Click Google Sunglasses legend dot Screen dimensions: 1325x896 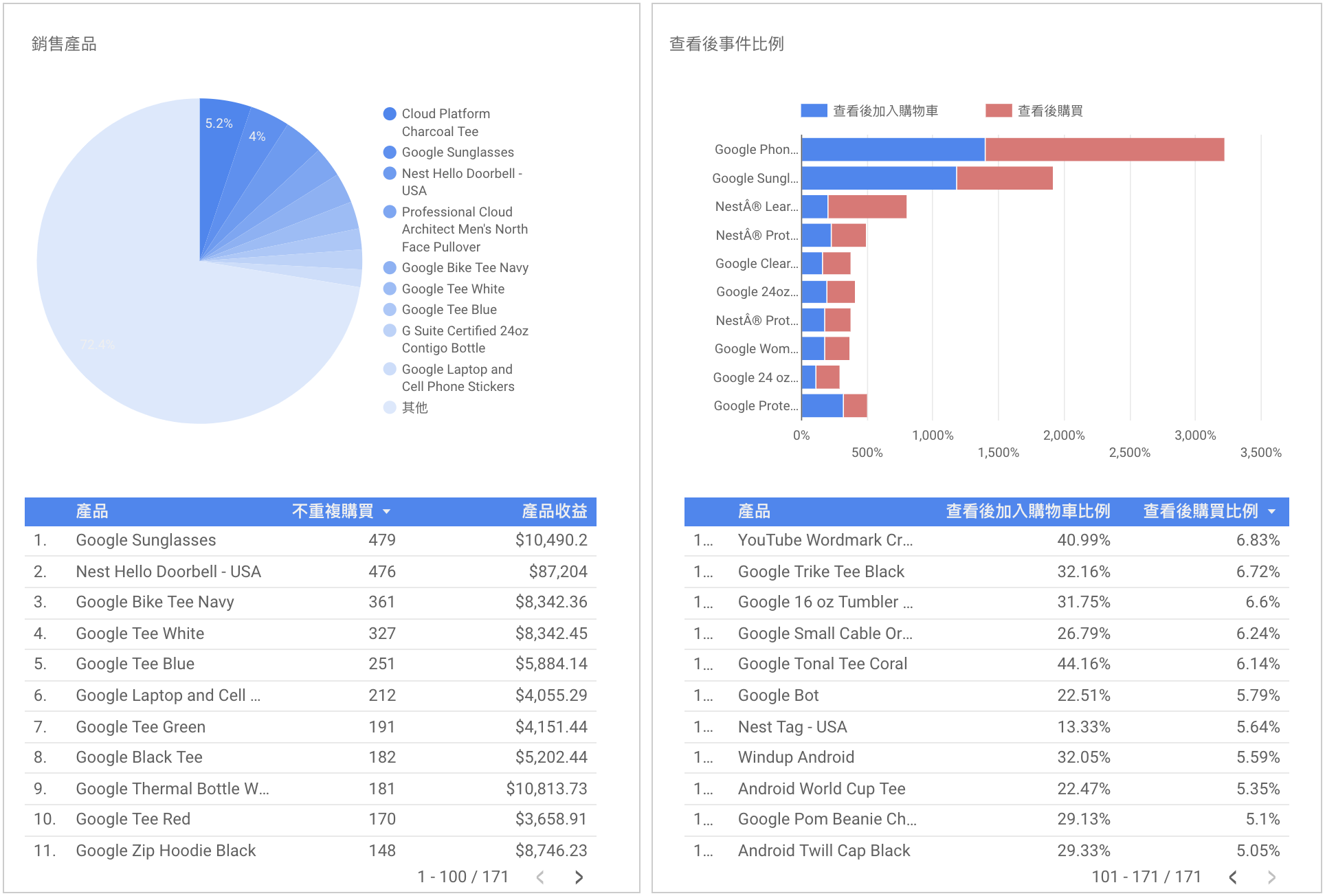(390, 152)
